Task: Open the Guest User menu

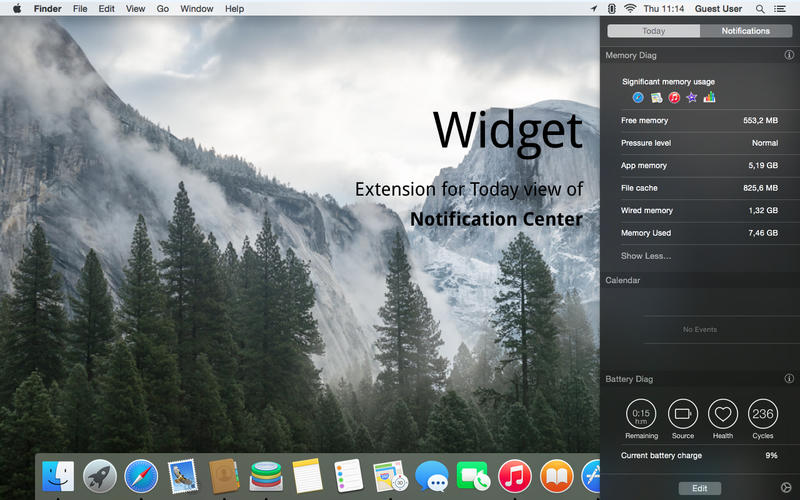Action: click(718, 8)
